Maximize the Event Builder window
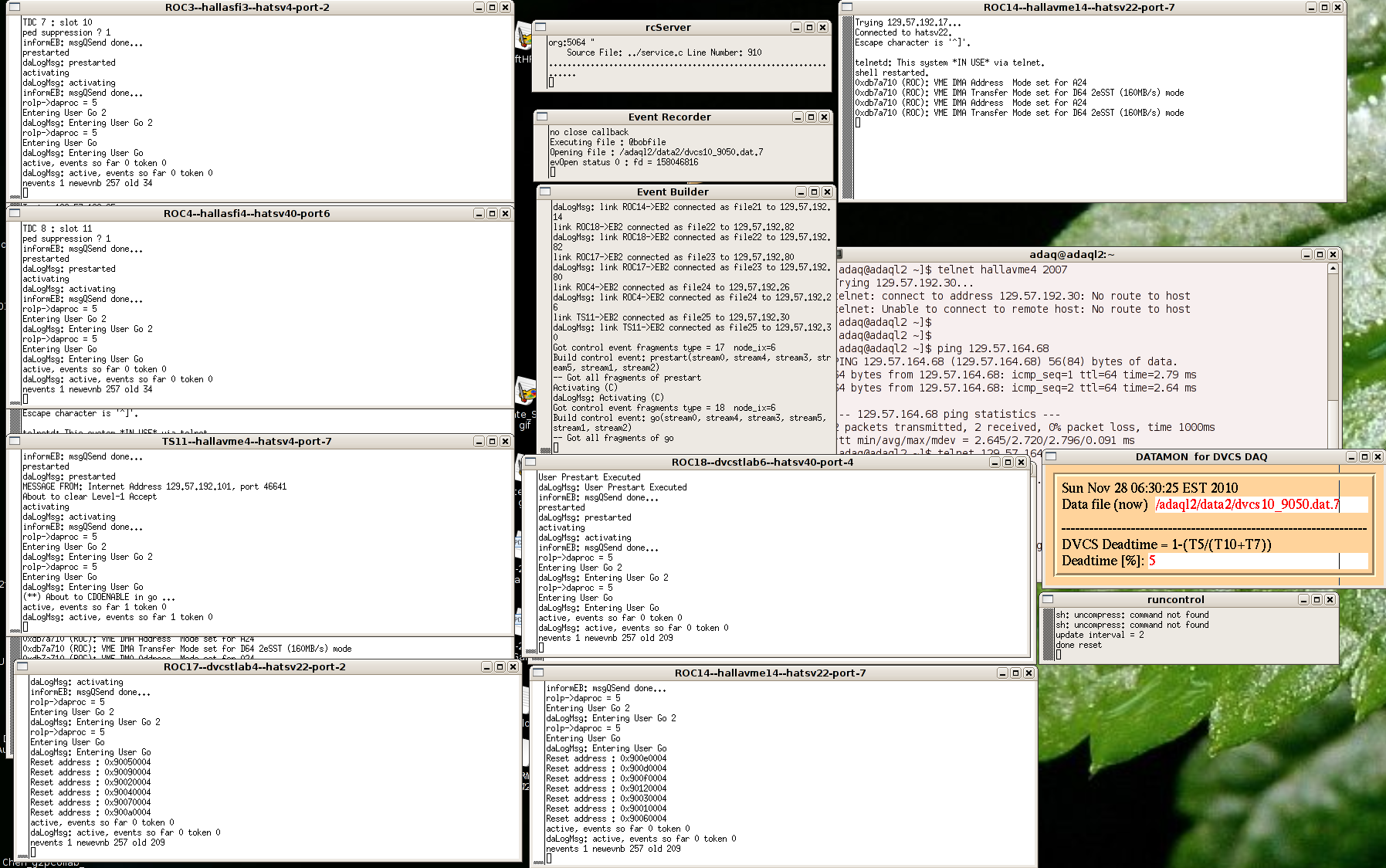The image size is (1386, 868). coord(814,192)
